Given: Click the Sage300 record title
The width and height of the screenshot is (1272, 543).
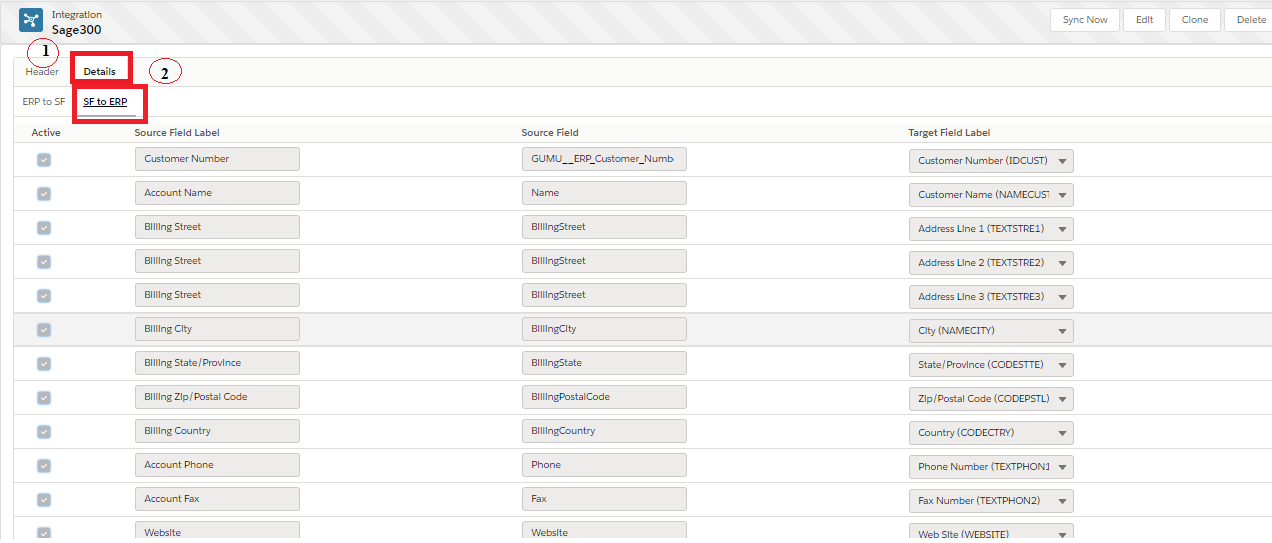Looking at the screenshot, I should click(x=76, y=30).
